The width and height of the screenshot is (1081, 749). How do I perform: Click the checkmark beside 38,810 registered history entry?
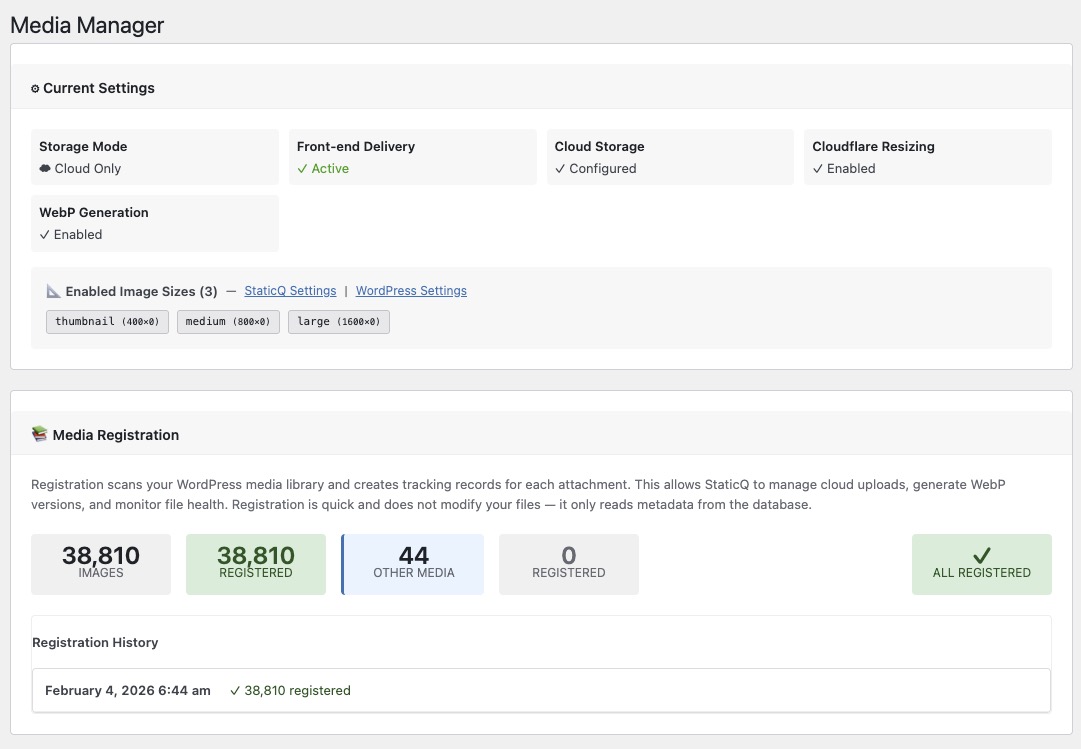point(235,690)
